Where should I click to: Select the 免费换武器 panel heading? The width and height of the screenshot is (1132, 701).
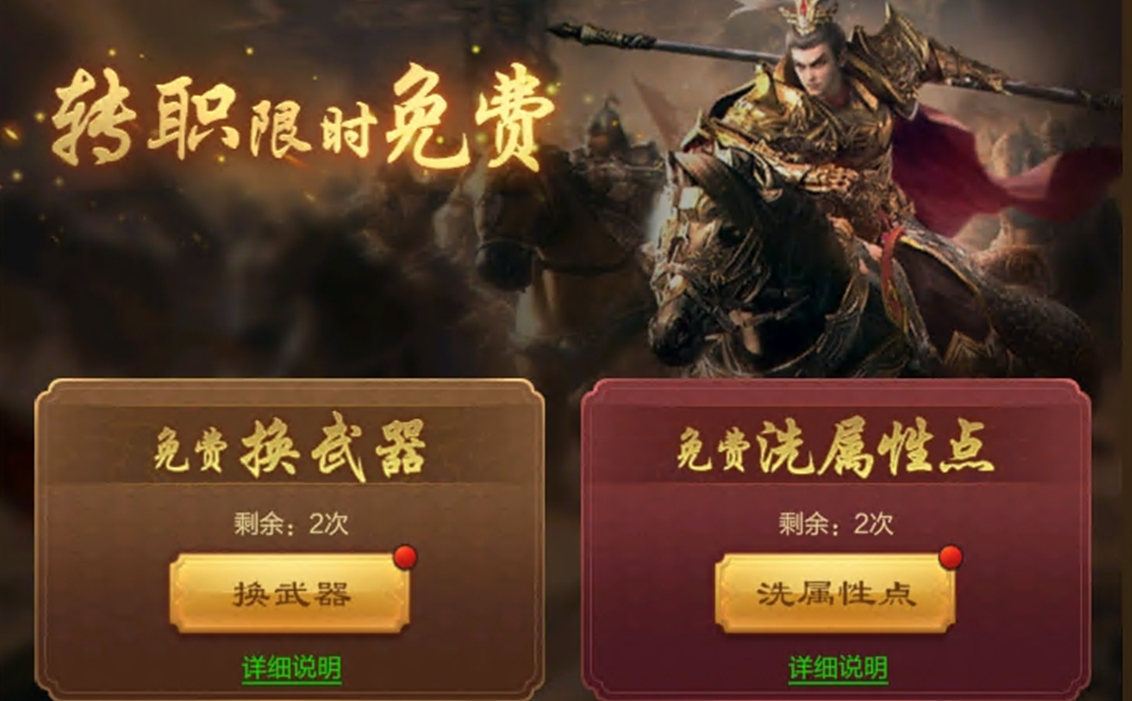pos(290,448)
